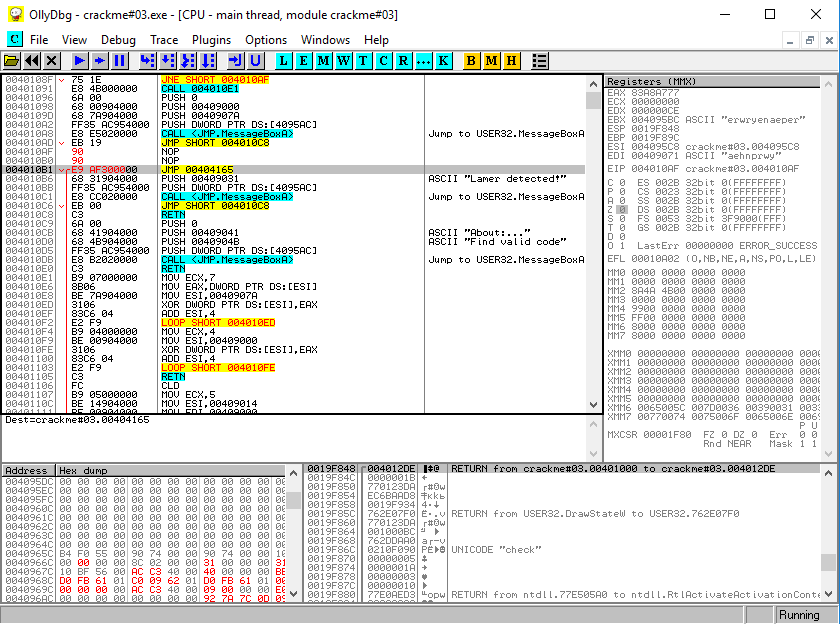Viewport: 840px width, 624px height.
Task: Restore the inner CPU child window
Action: (x=809, y=40)
